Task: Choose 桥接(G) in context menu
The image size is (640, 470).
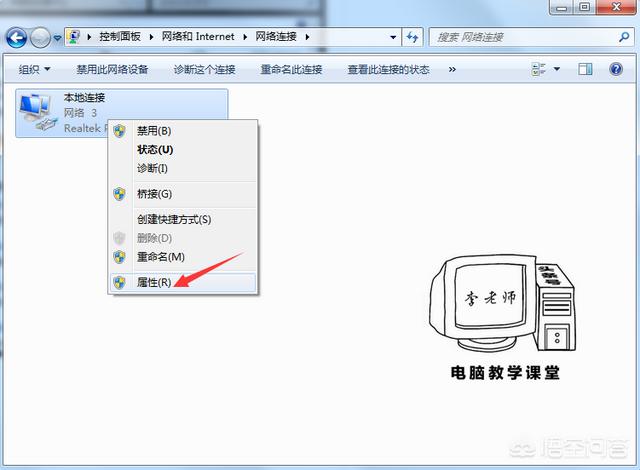Action: tap(183, 194)
